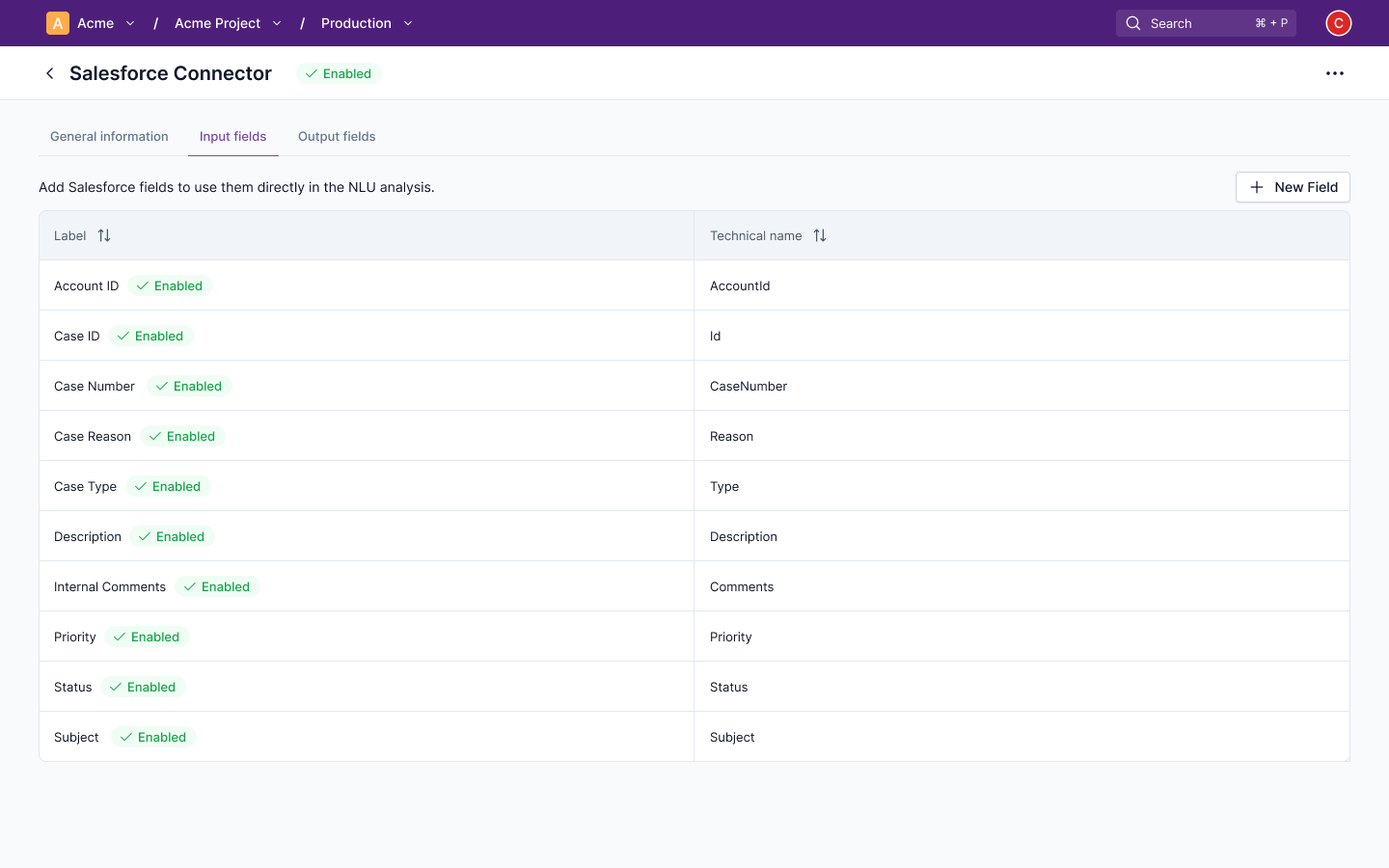This screenshot has width=1389, height=868.
Task: Sort the table by Label column
Action: tap(104, 235)
